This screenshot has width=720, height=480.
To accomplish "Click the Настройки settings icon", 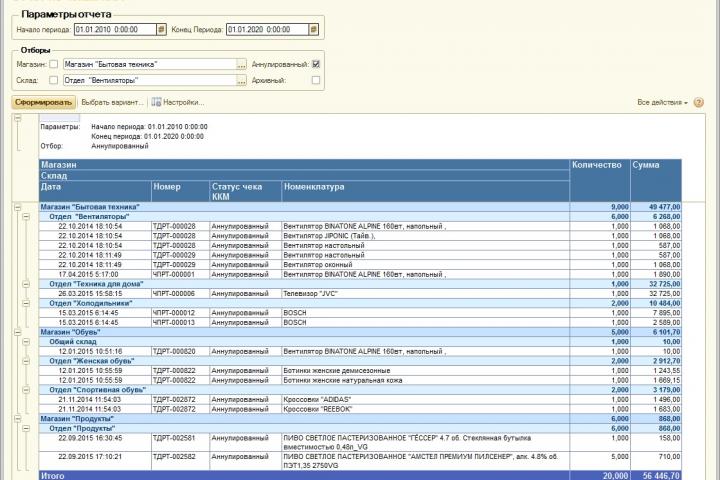I will click(x=156, y=102).
